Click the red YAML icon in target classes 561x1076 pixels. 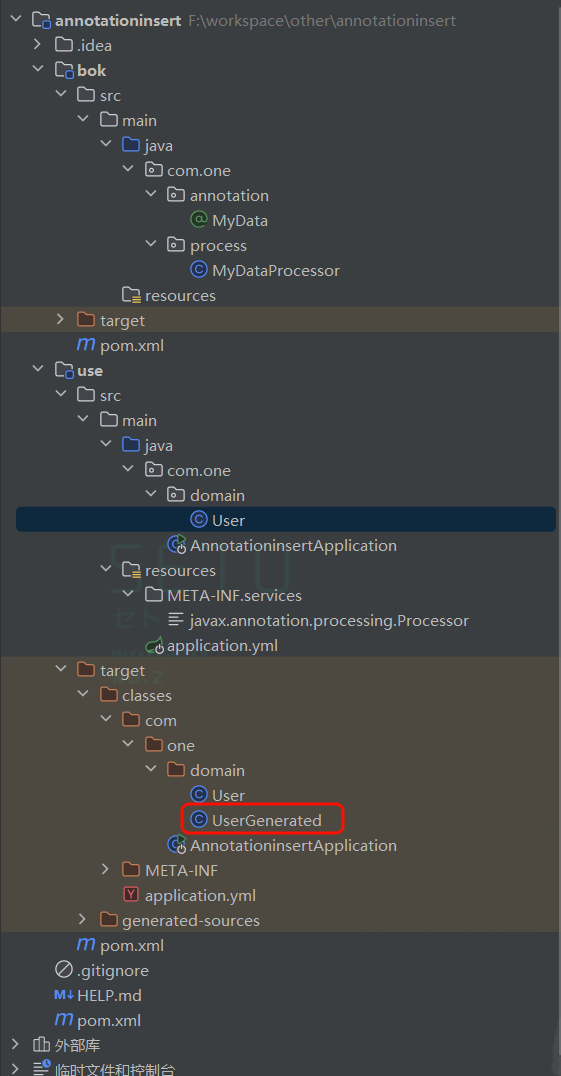130,895
